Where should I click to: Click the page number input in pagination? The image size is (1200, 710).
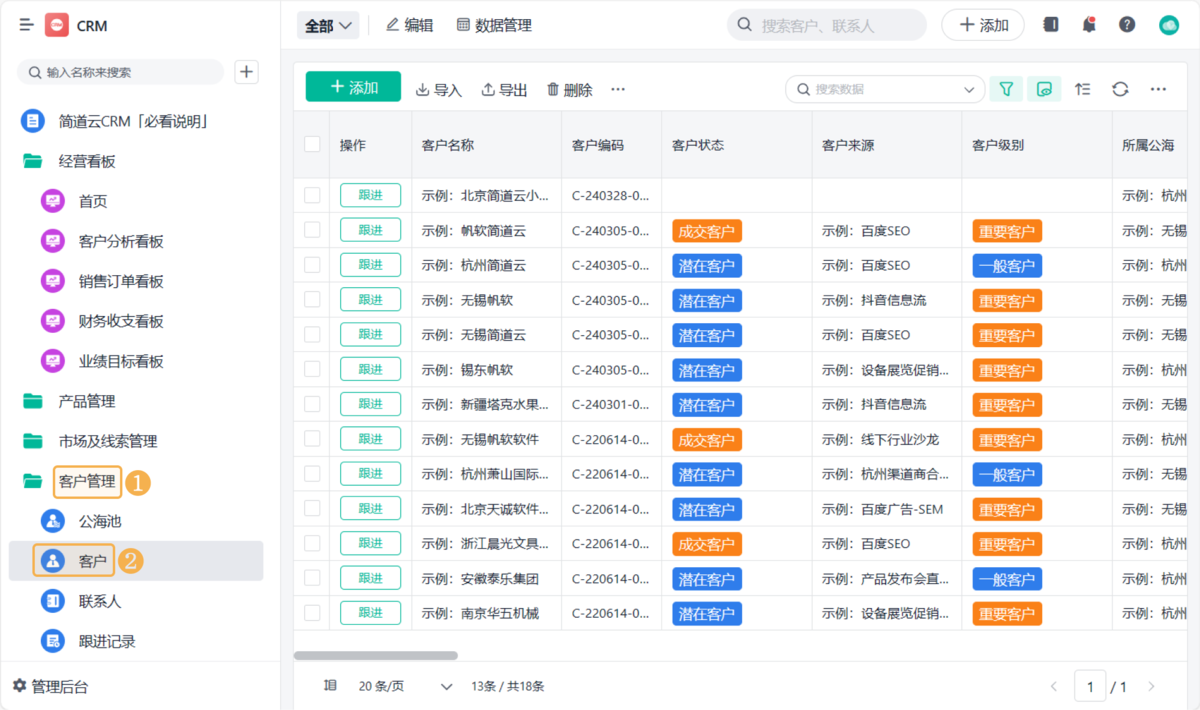[1090, 686]
